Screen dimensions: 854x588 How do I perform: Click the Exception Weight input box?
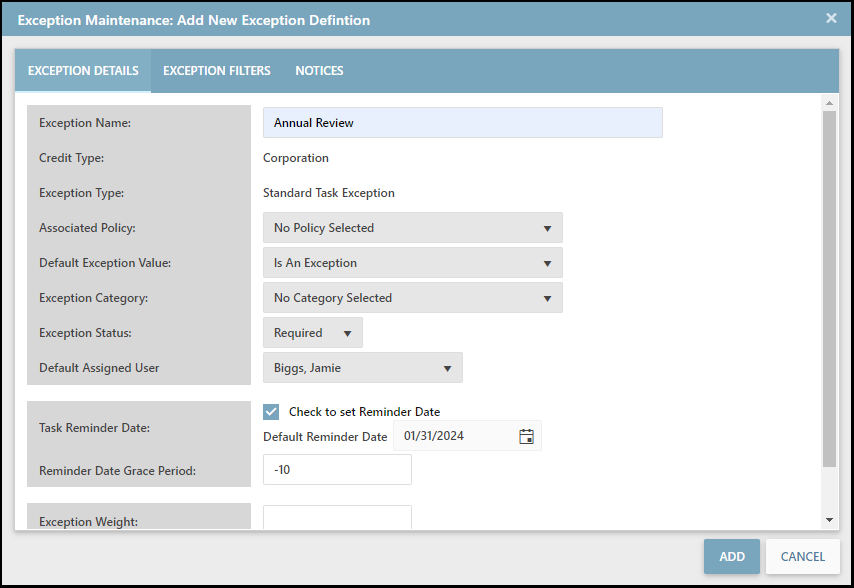pyautogui.click(x=337, y=517)
